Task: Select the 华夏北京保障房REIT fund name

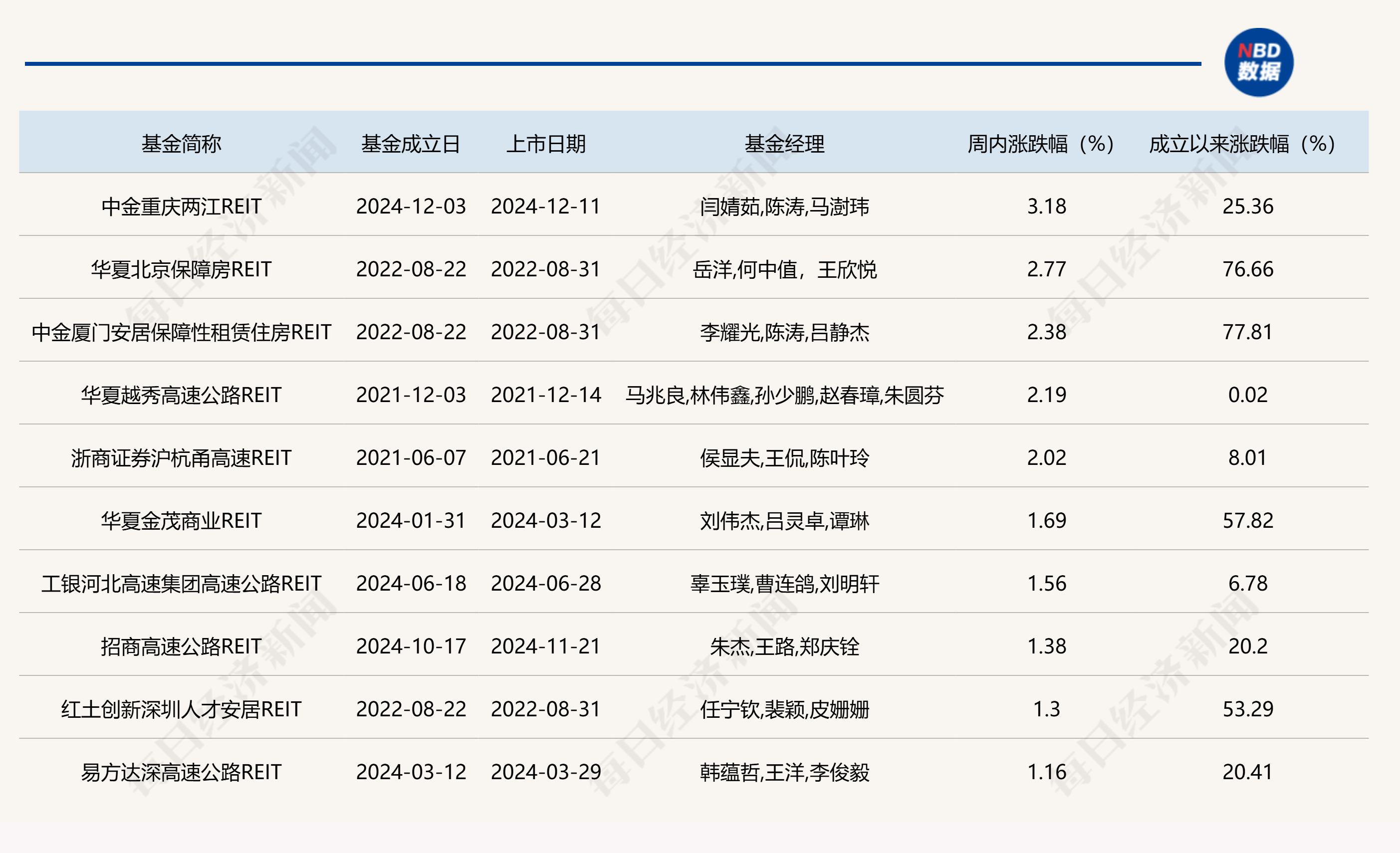Action: click(x=181, y=269)
